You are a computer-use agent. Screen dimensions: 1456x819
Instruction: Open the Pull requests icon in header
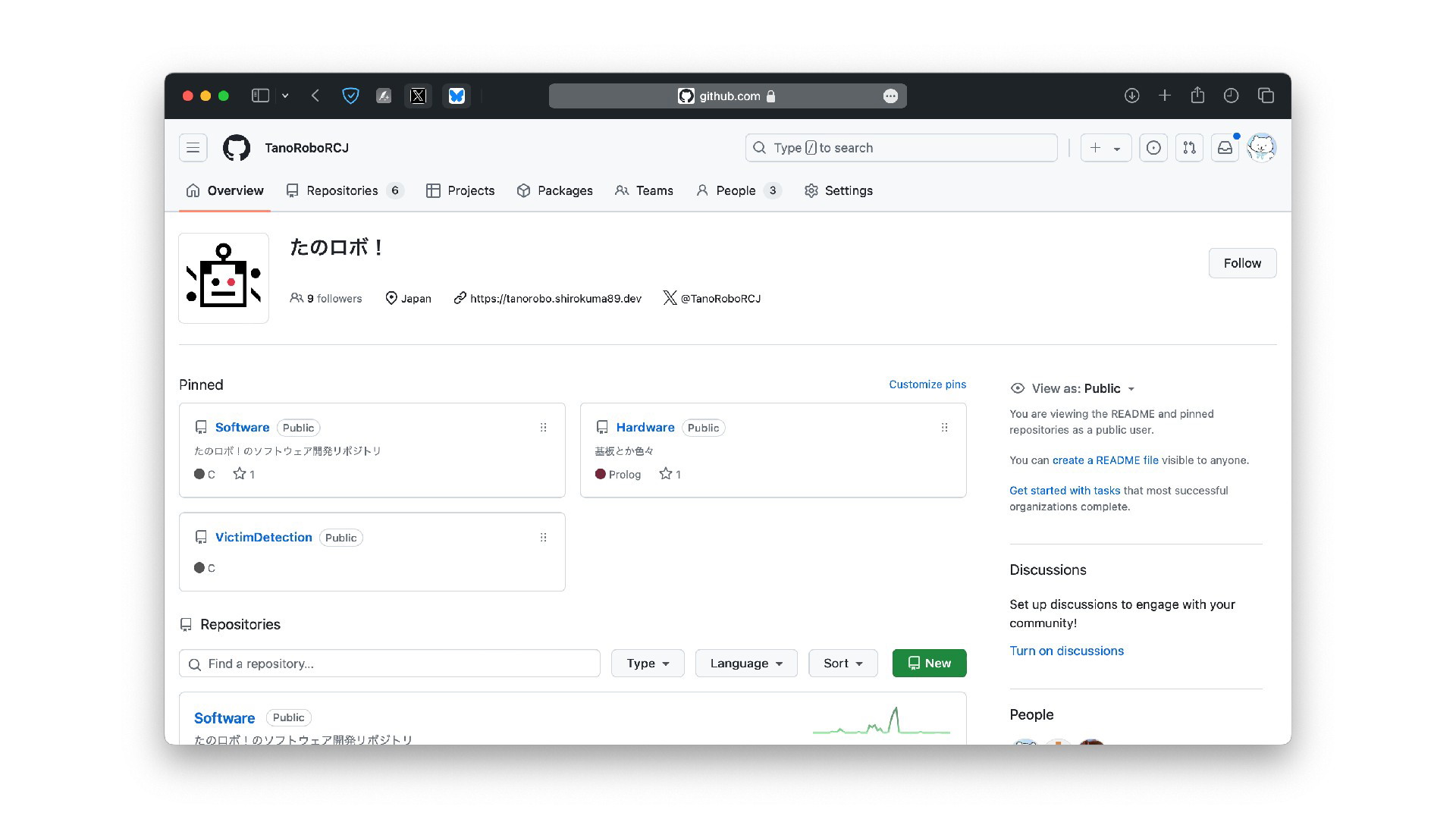(x=1189, y=148)
